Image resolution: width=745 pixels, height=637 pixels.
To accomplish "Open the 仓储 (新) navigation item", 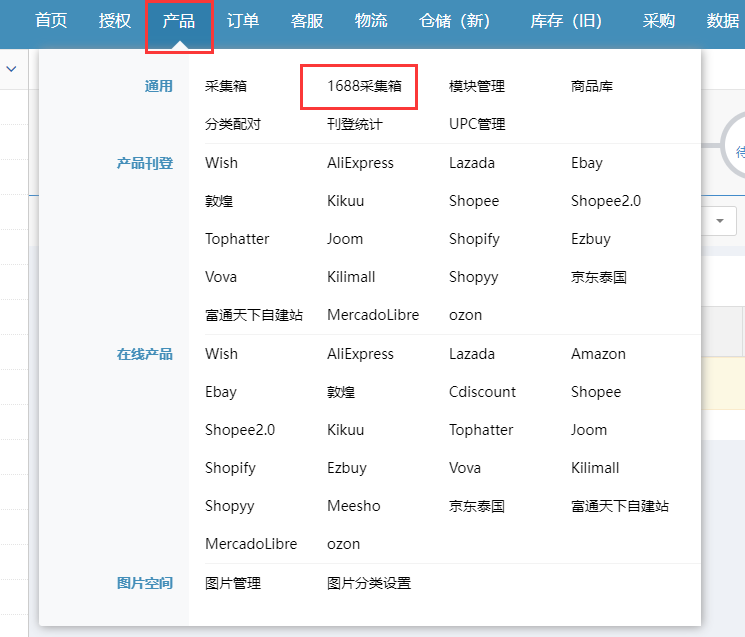I will tap(454, 21).
